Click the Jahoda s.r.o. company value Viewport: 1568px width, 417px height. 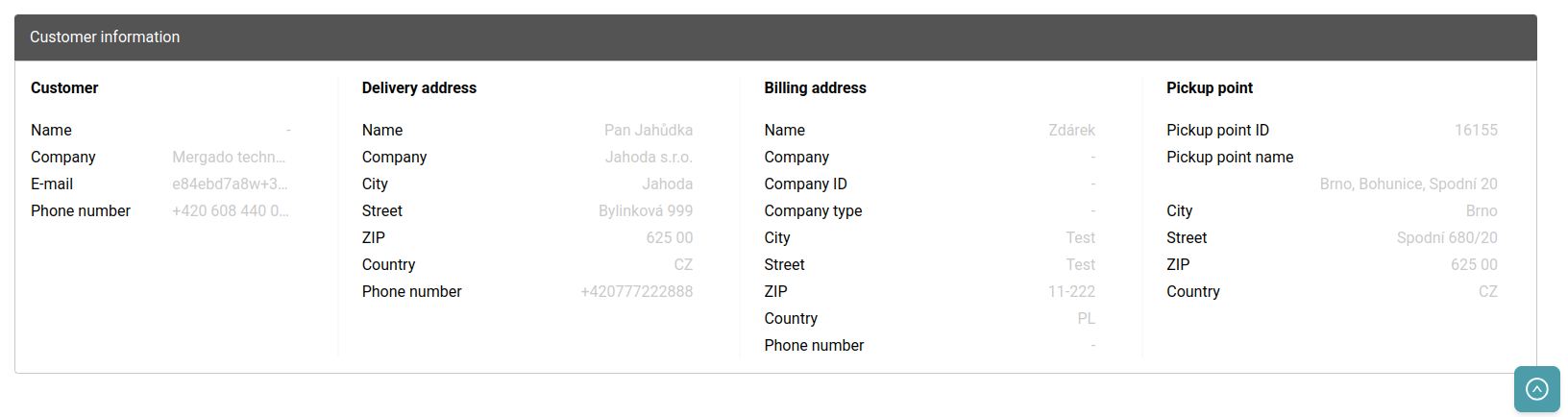coord(648,158)
